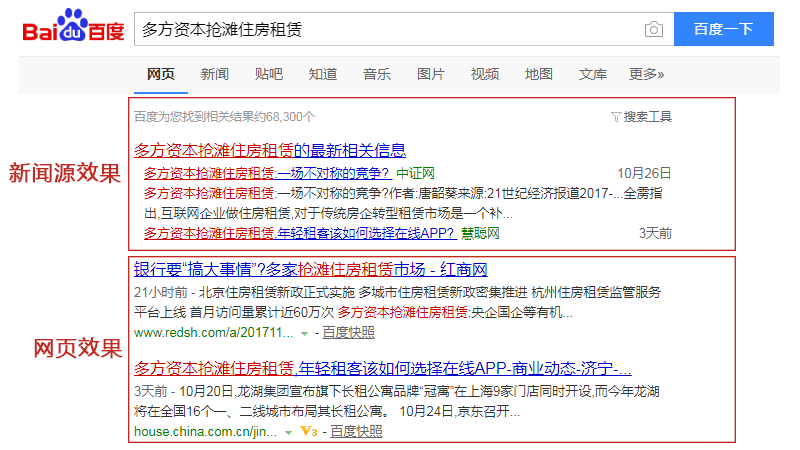
Task: Open result 银行要"搞大事情" 红商网
Action: [311, 269]
